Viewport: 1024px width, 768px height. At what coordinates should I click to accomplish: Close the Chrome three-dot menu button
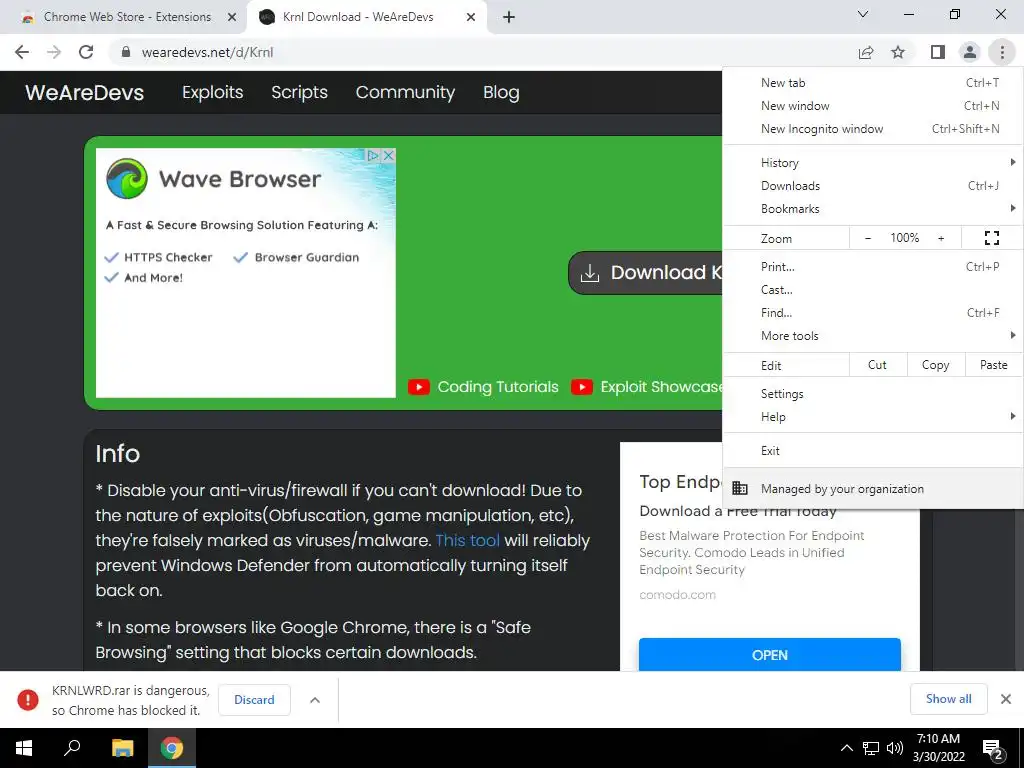point(1002,52)
